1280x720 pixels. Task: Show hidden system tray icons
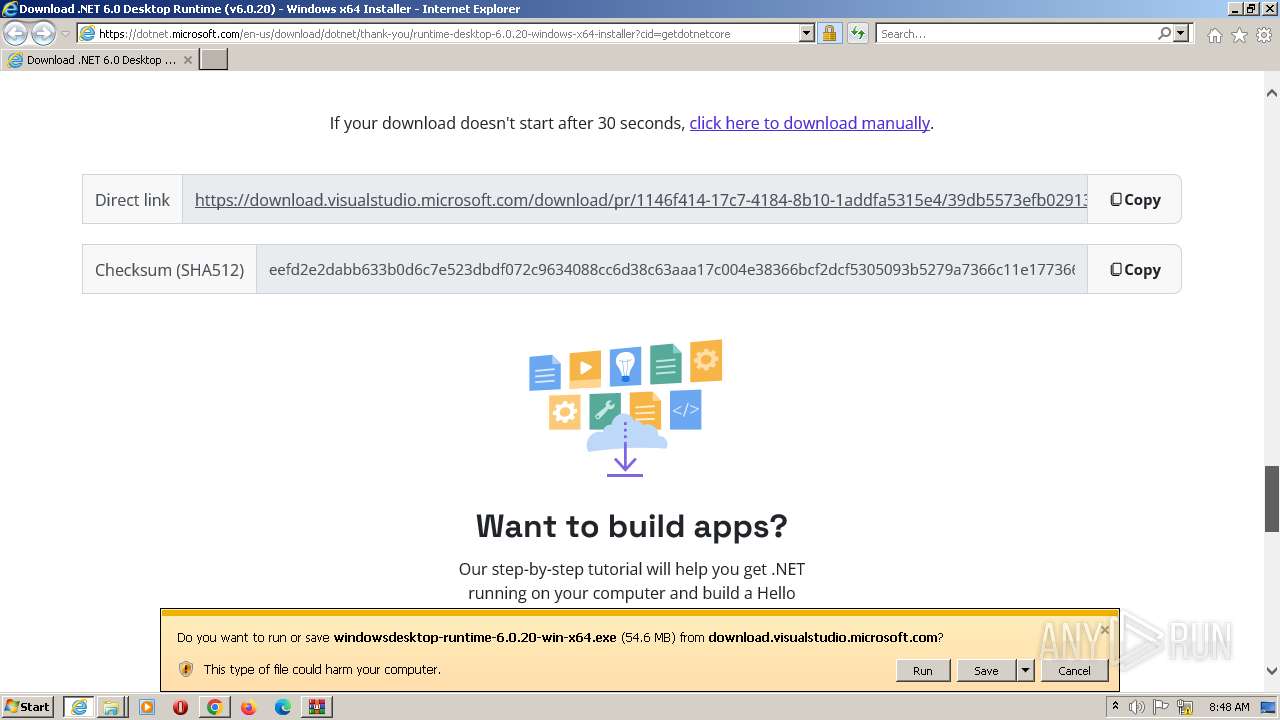point(1115,707)
